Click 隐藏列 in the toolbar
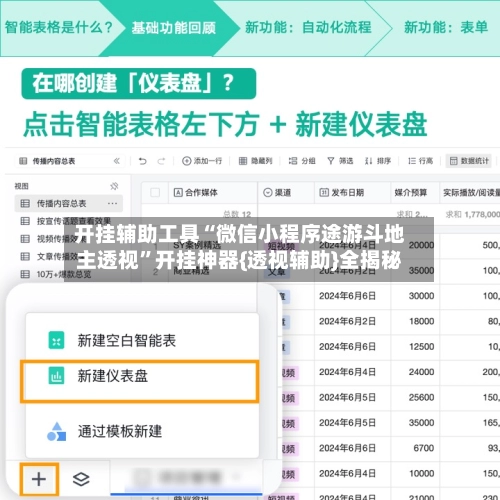500x500 pixels. point(256,161)
